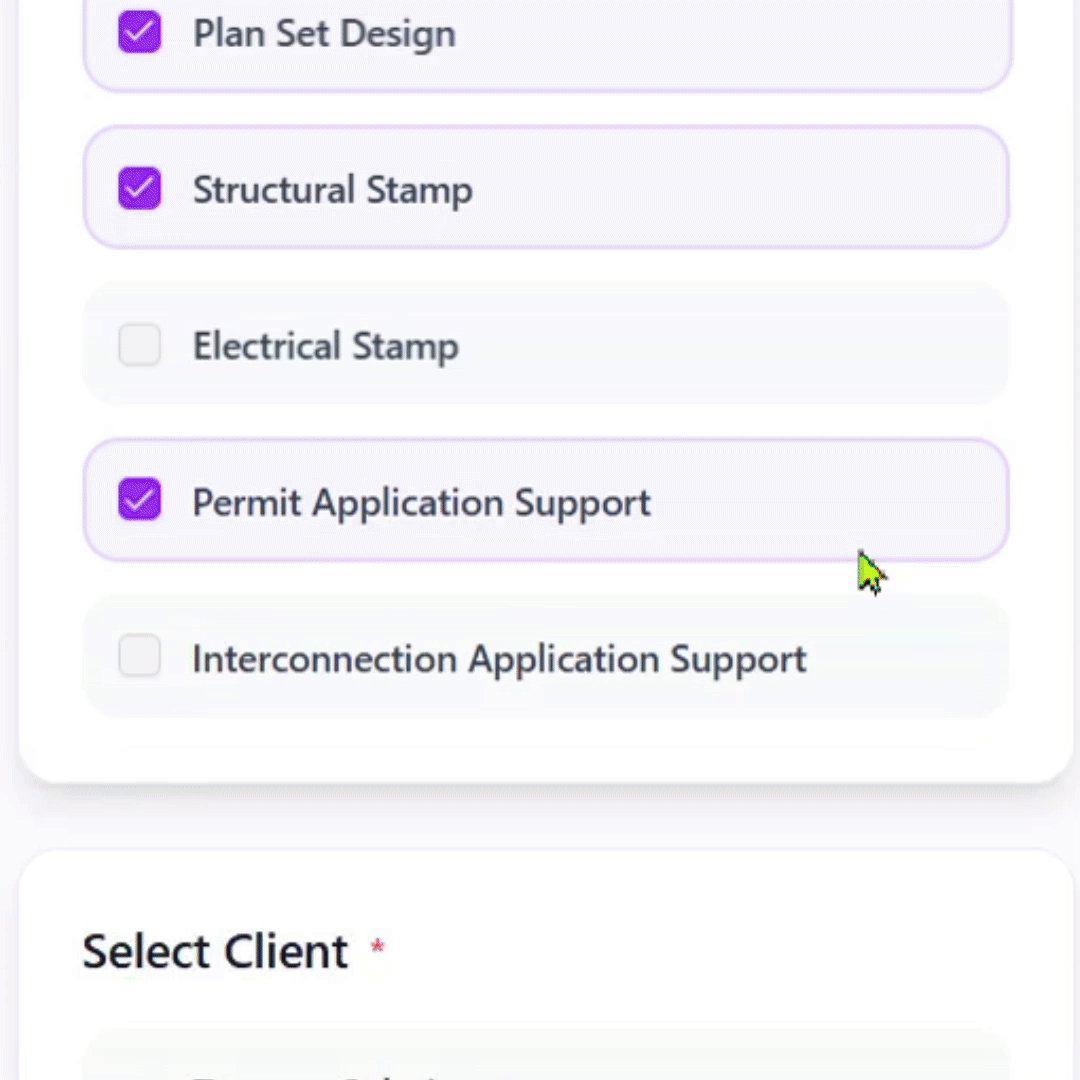Image resolution: width=1080 pixels, height=1080 pixels.
Task: Click blank area right of Select Client heading
Action: point(720,951)
